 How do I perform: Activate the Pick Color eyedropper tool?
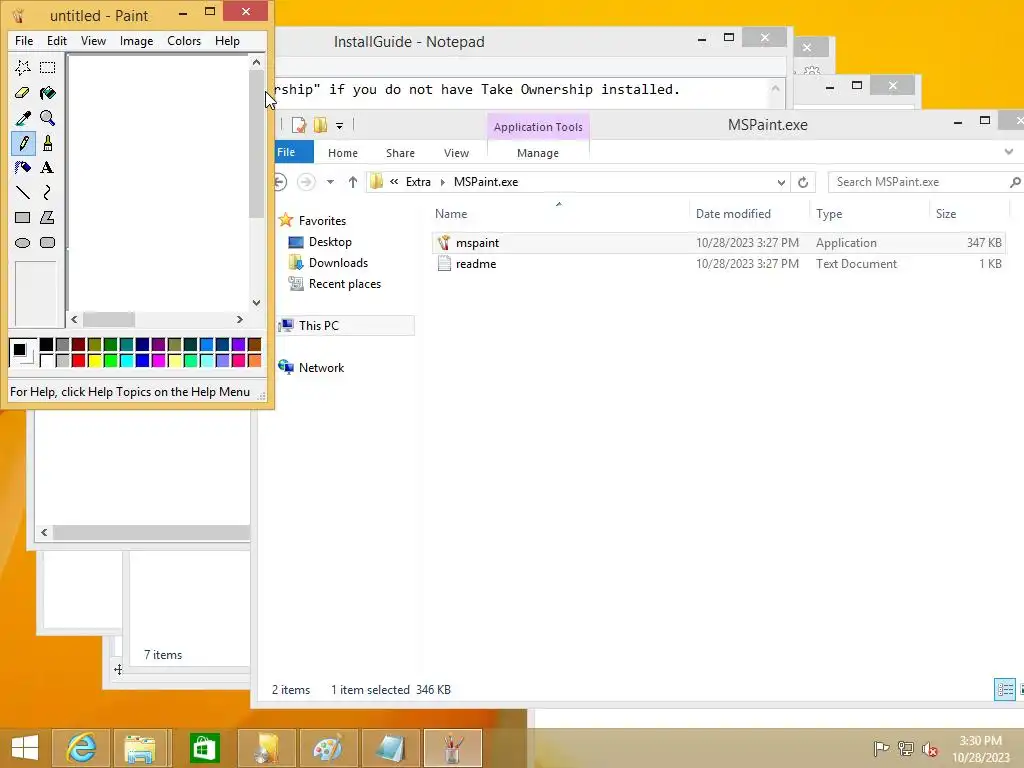[x=23, y=118]
